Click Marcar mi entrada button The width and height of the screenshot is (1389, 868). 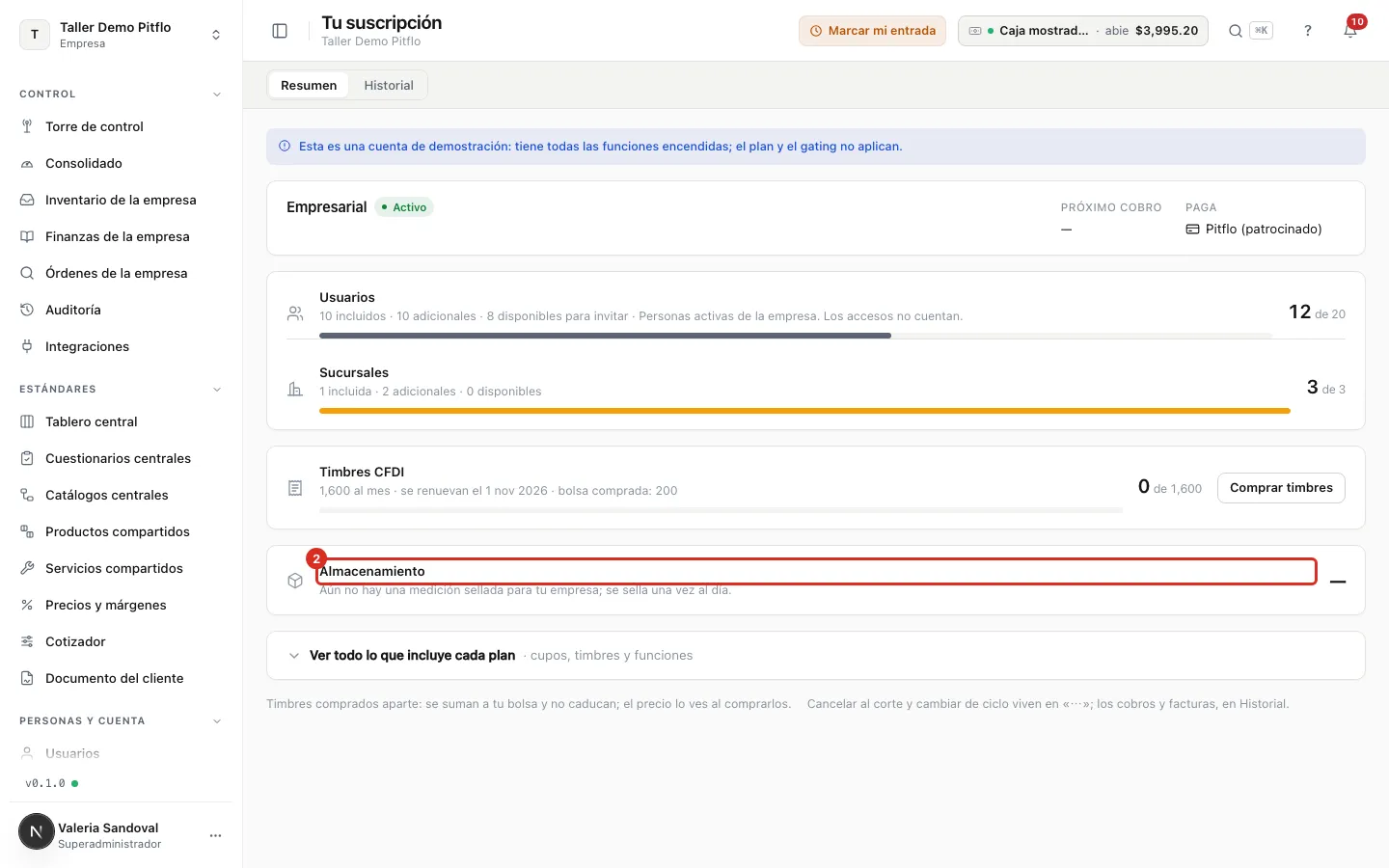[x=872, y=31]
